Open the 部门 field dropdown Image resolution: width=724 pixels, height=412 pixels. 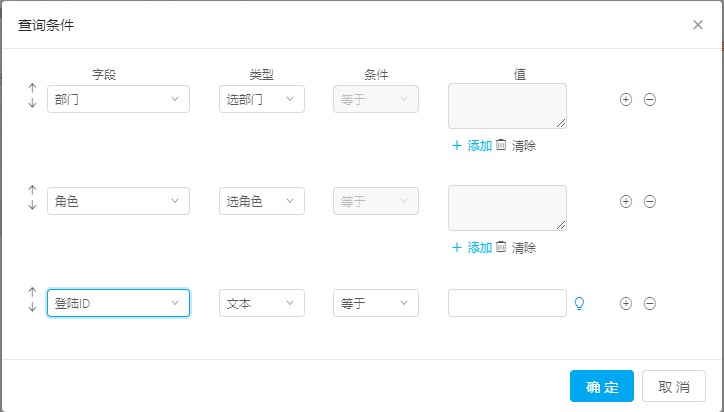click(118, 99)
